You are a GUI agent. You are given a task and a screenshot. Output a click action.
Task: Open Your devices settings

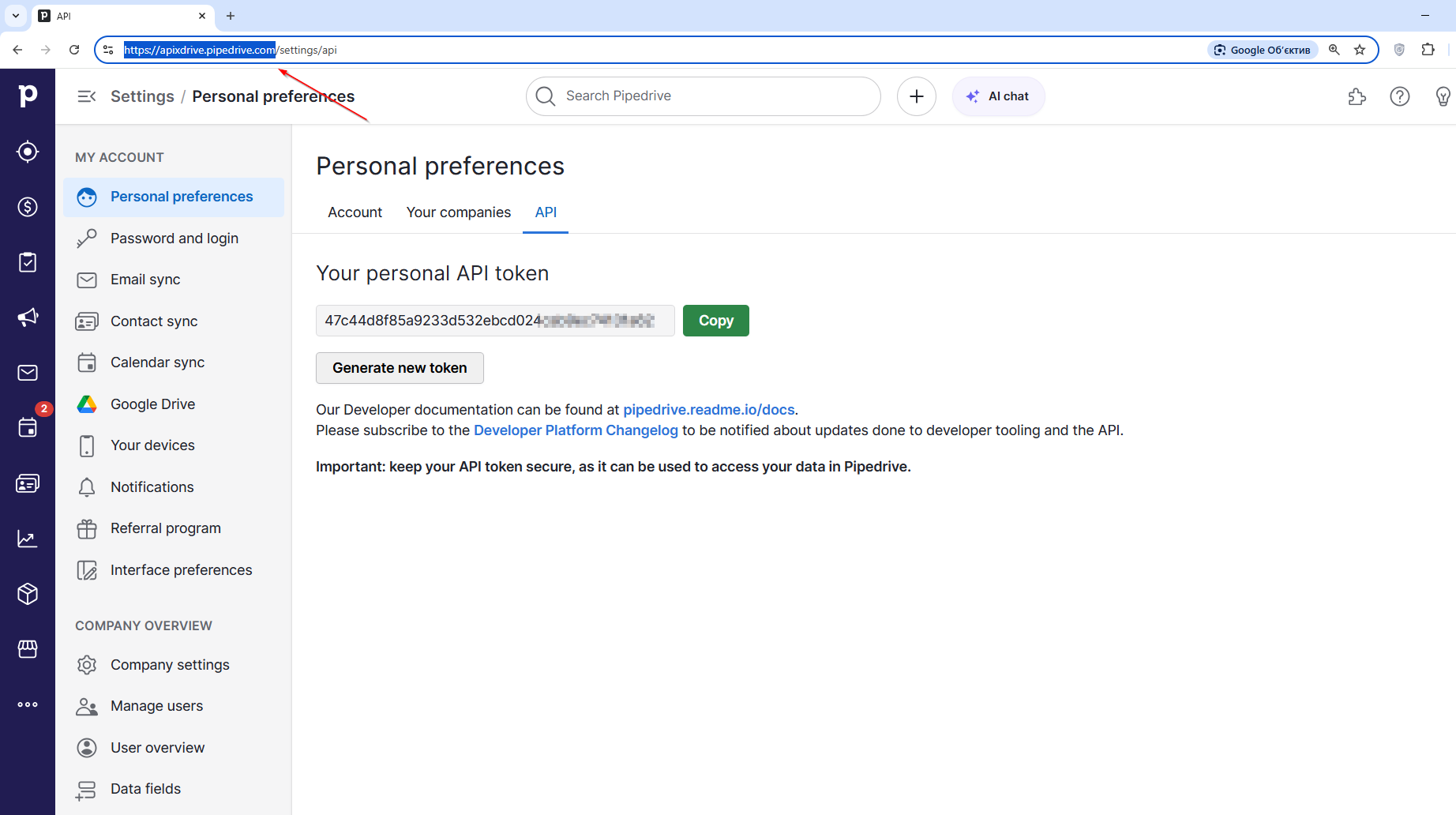pos(174,445)
